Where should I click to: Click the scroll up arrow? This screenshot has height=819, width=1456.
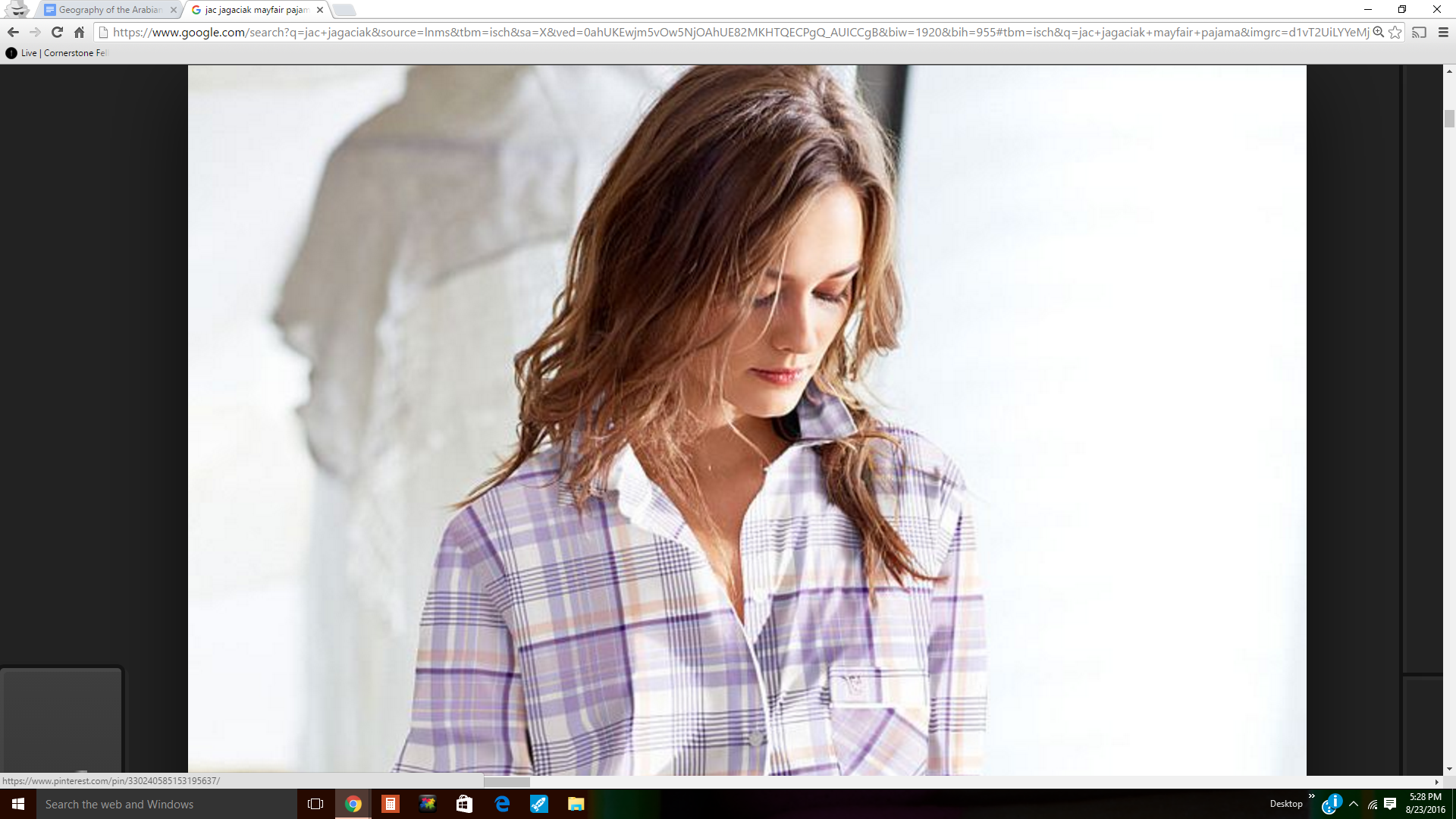[x=1449, y=71]
